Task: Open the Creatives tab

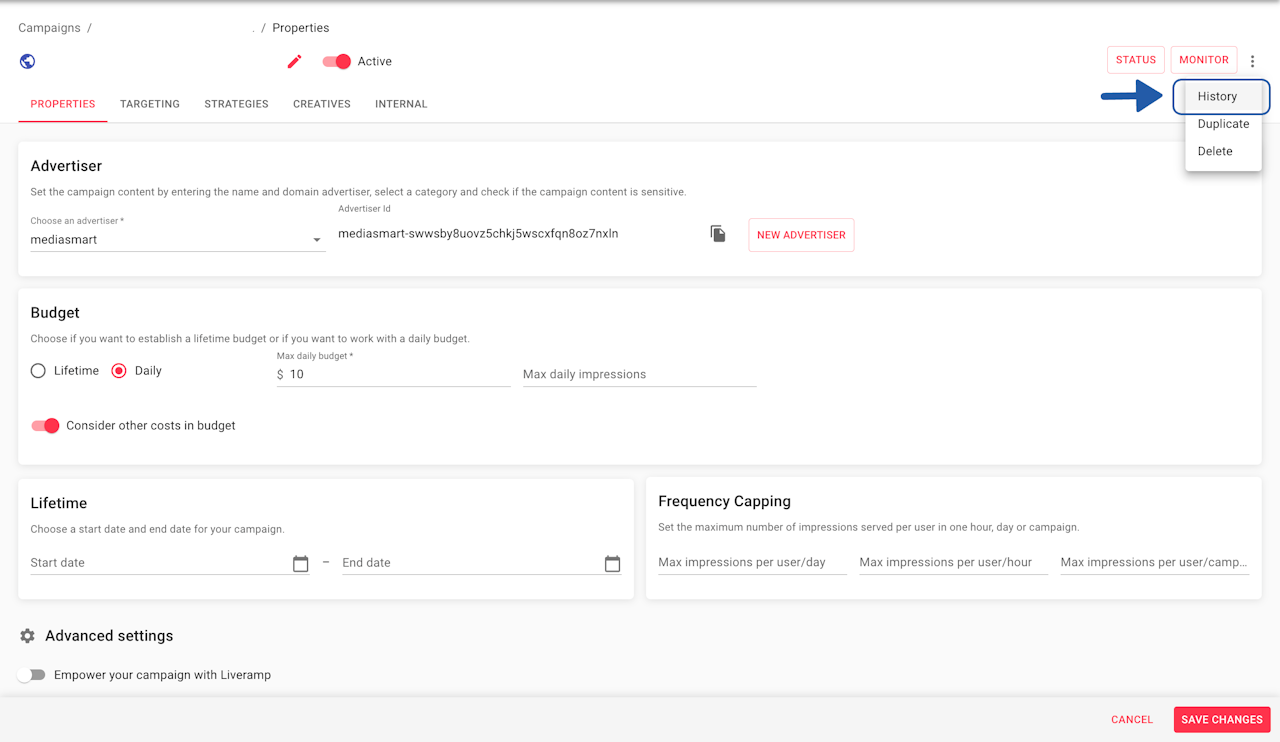Action: [x=321, y=104]
